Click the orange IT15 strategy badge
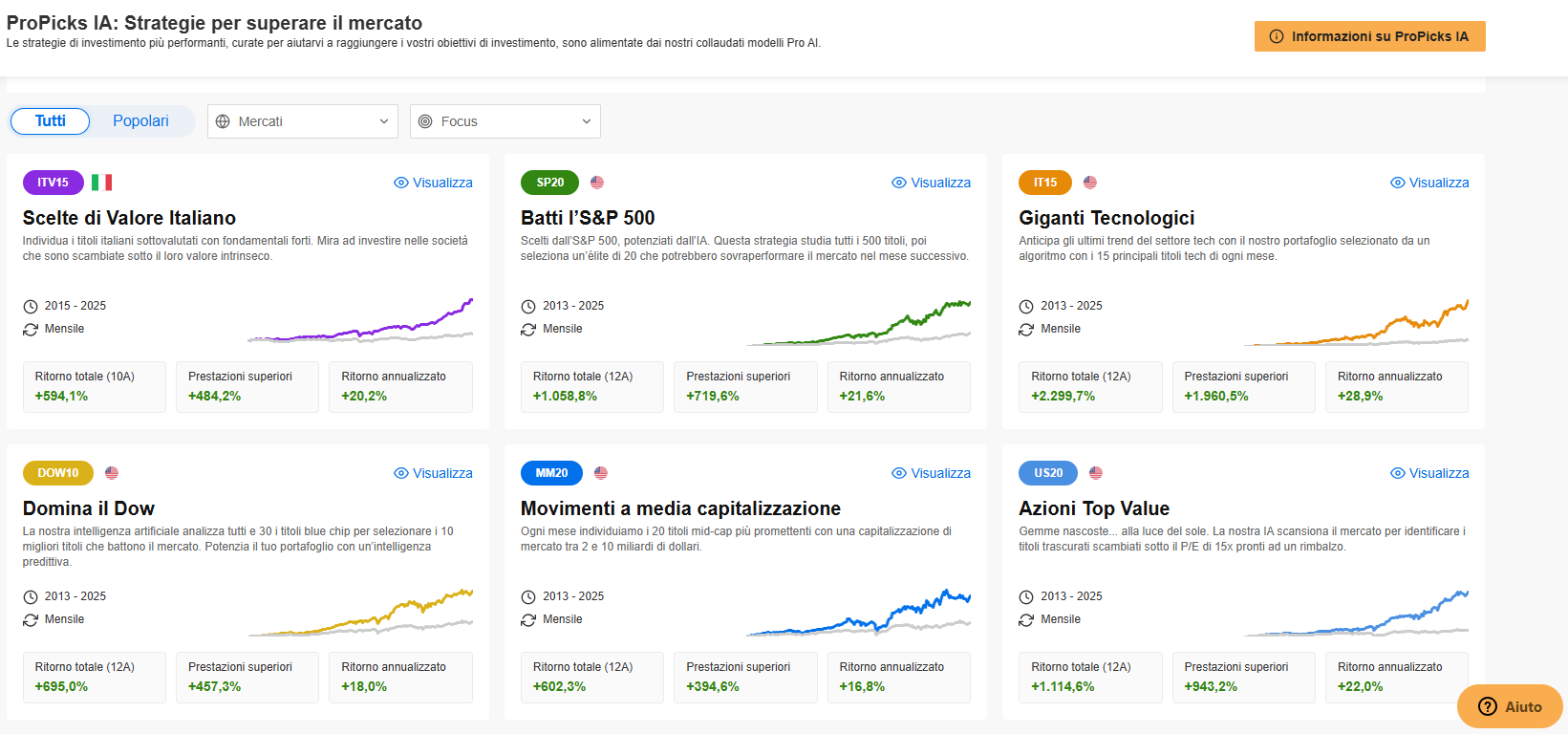This screenshot has height=734, width=1568. [x=1044, y=183]
